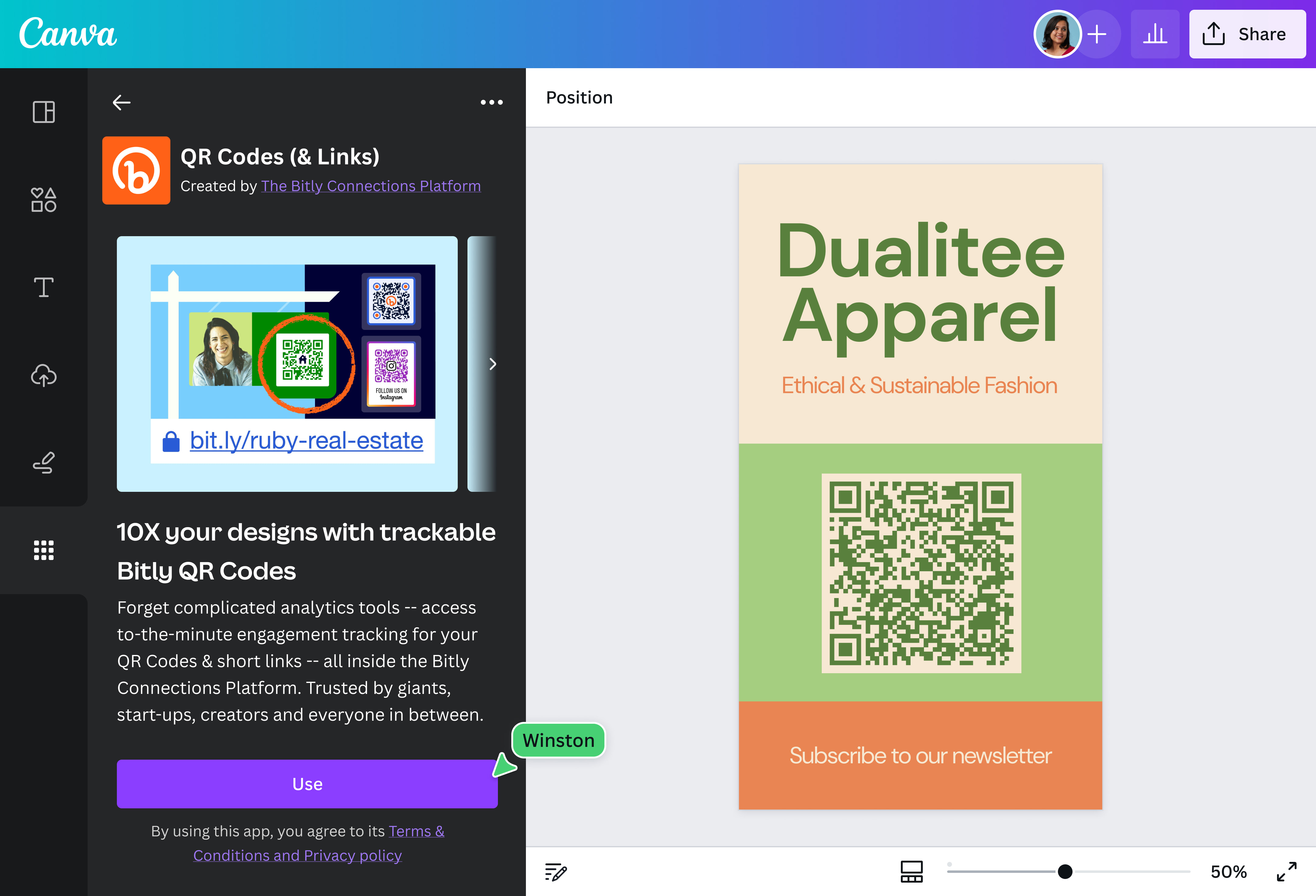1316x896 pixels.
Task: Click Use to launch the Bitly app
Action: 306,783
